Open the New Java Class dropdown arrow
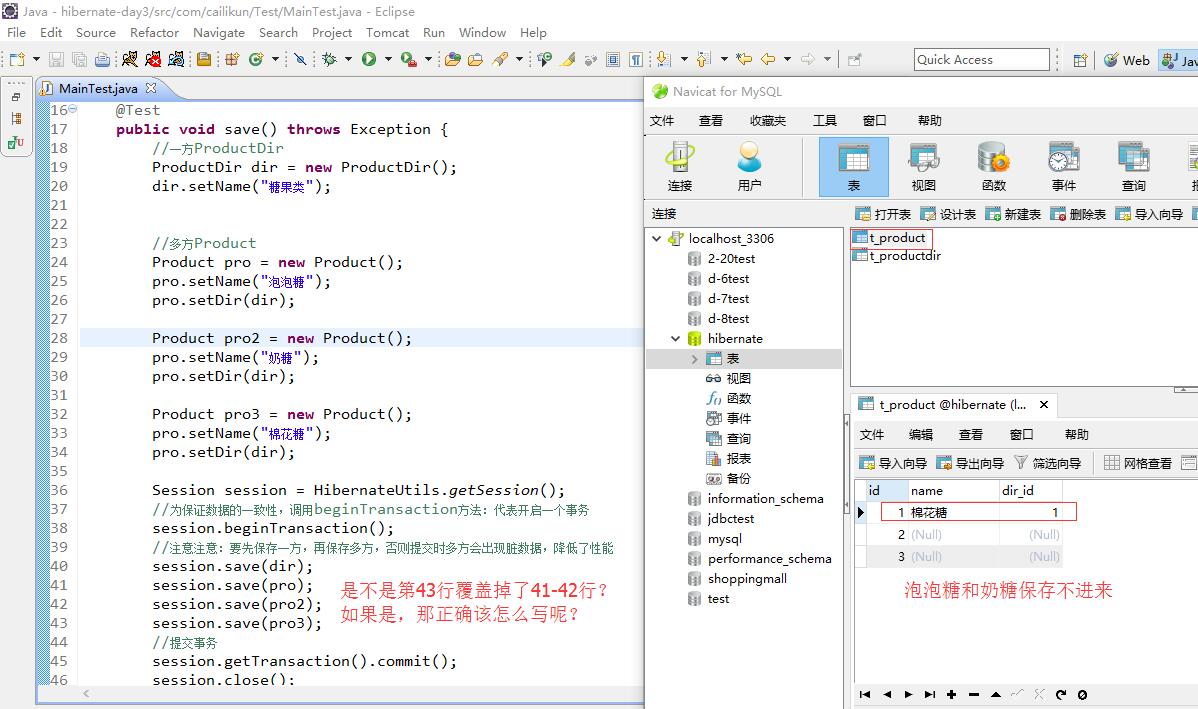The height and width of the screenshot is (709, 1198). pyautogui.click(x=275, y=59)
